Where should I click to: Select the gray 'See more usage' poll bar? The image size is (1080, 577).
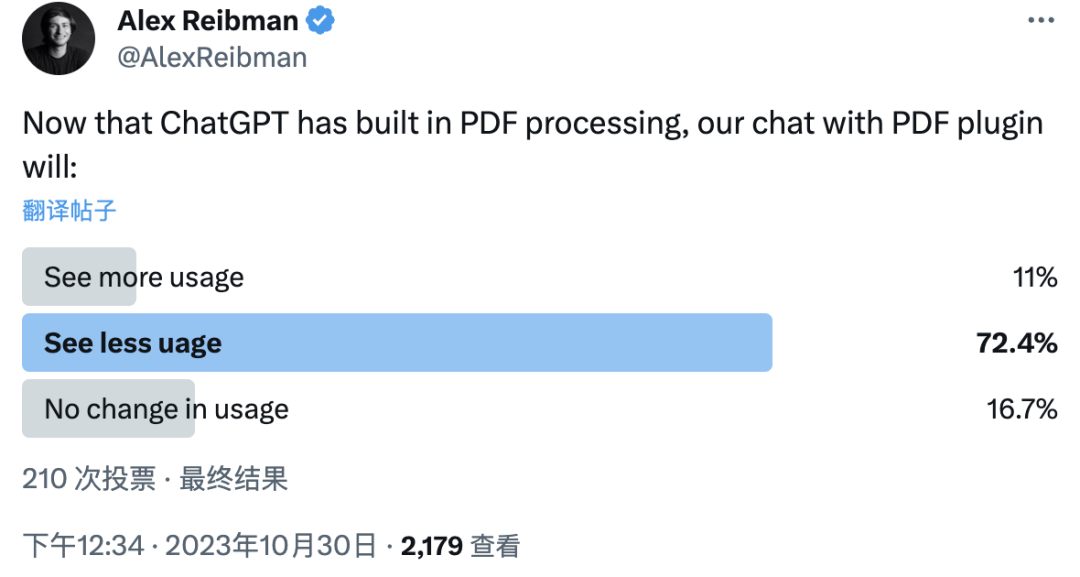pyautogui.click(x=79, y=277)
